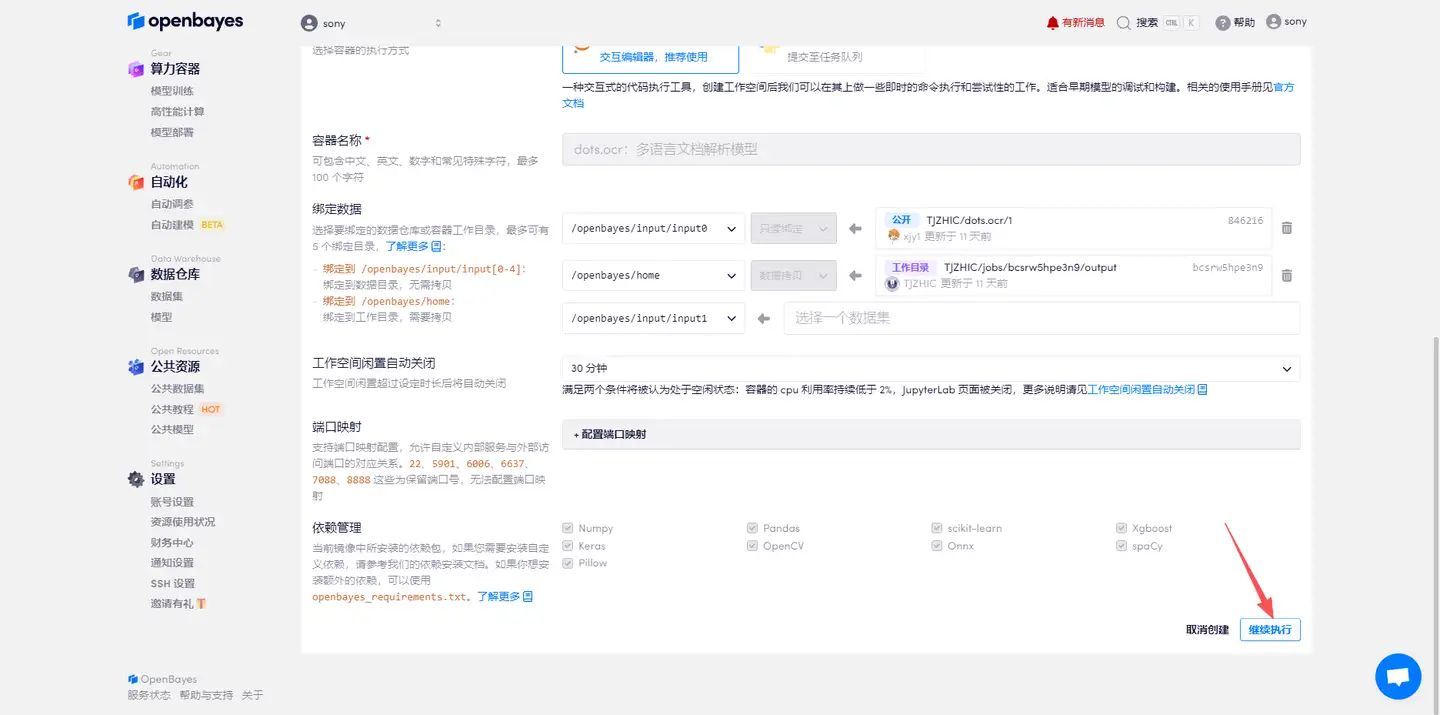The width and height of the screenshot is (1440, 715).
Task: Click the sony avatar in workspace selector
Action: tap(309, 23)
